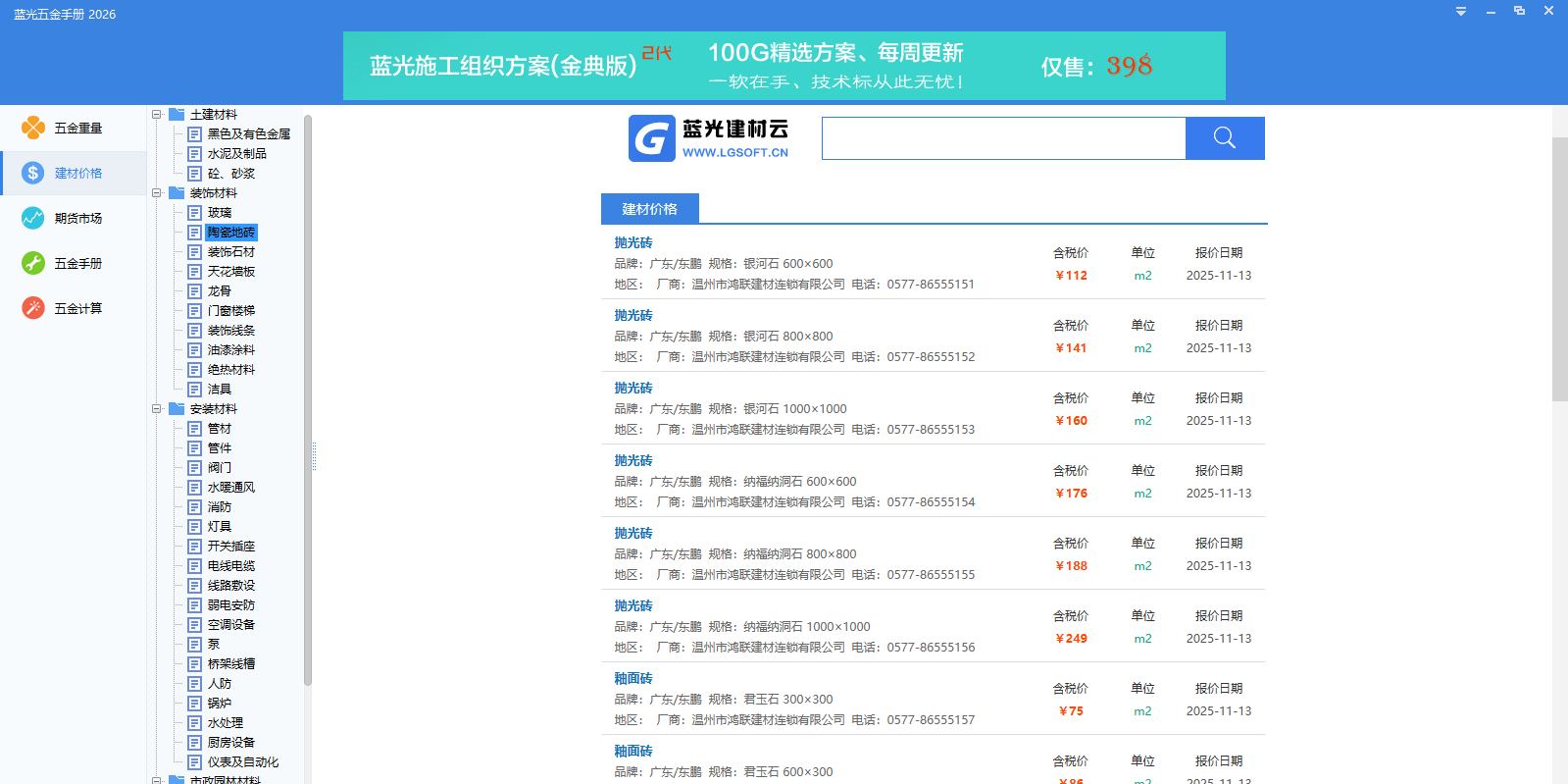
Task: Open 抛光砖 纳福纳洞石 1000×1000 link
Action: [633, 606]
